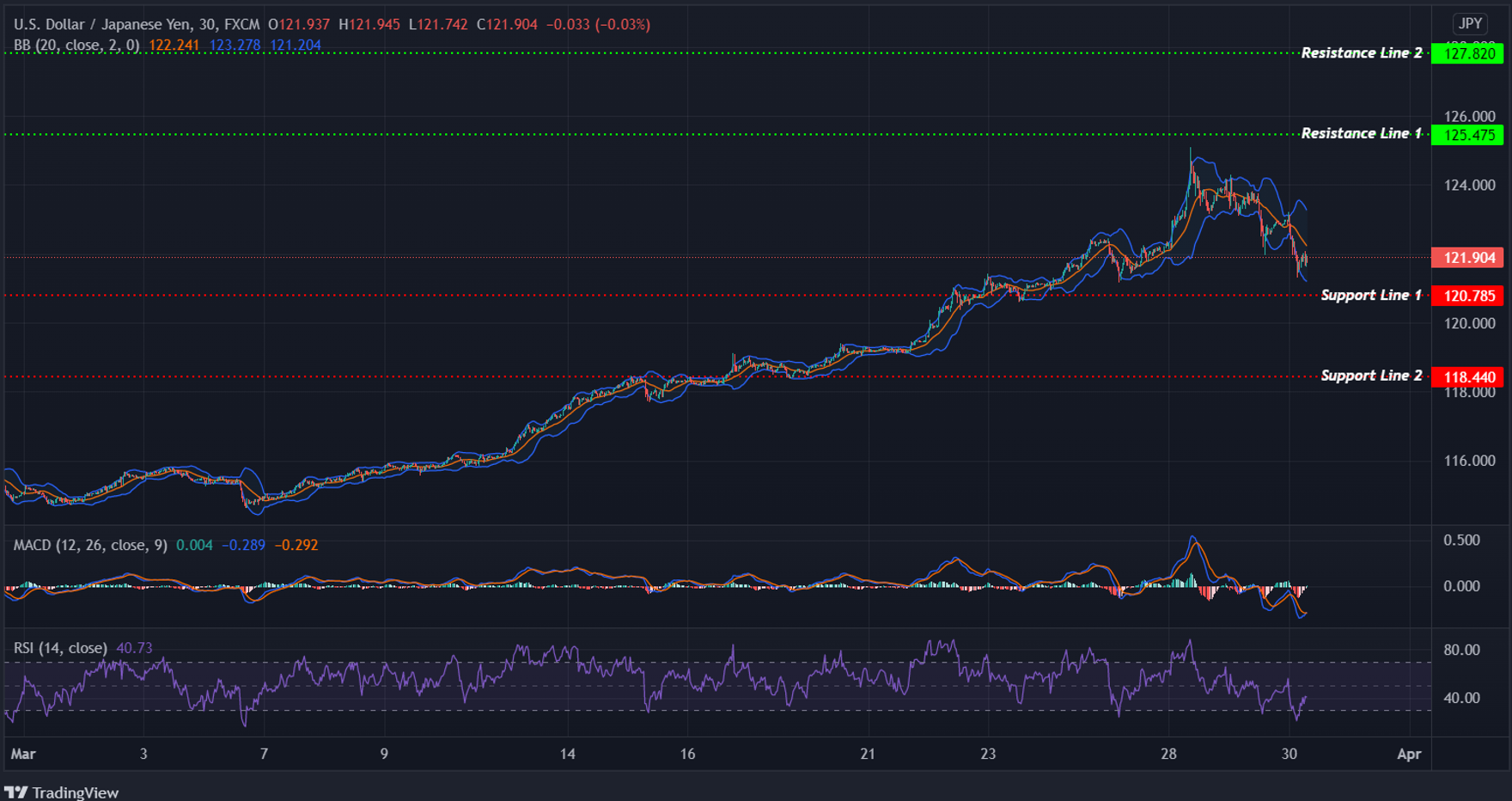Screen dimensions: 1512x801
Task: Select the RSI (14, close) indicator label
Action: 58,648
